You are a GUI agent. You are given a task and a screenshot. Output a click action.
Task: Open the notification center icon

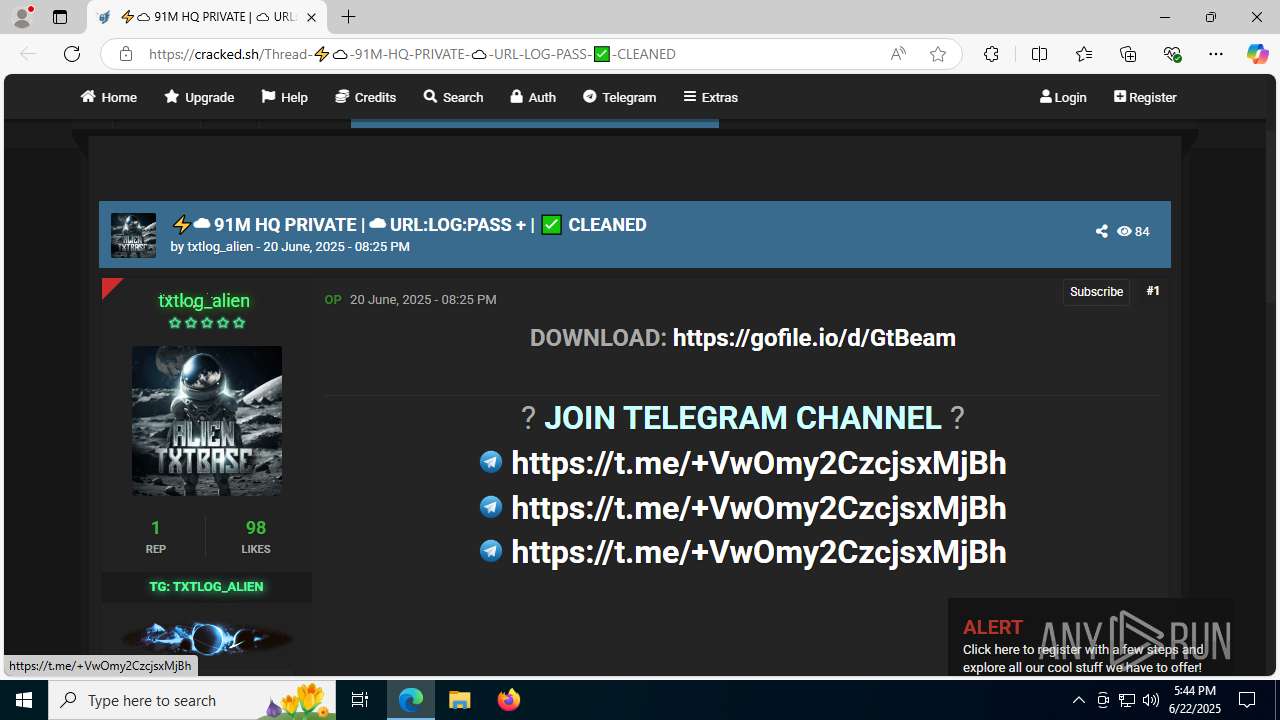pyautogui.click(x=1247, y=700)
